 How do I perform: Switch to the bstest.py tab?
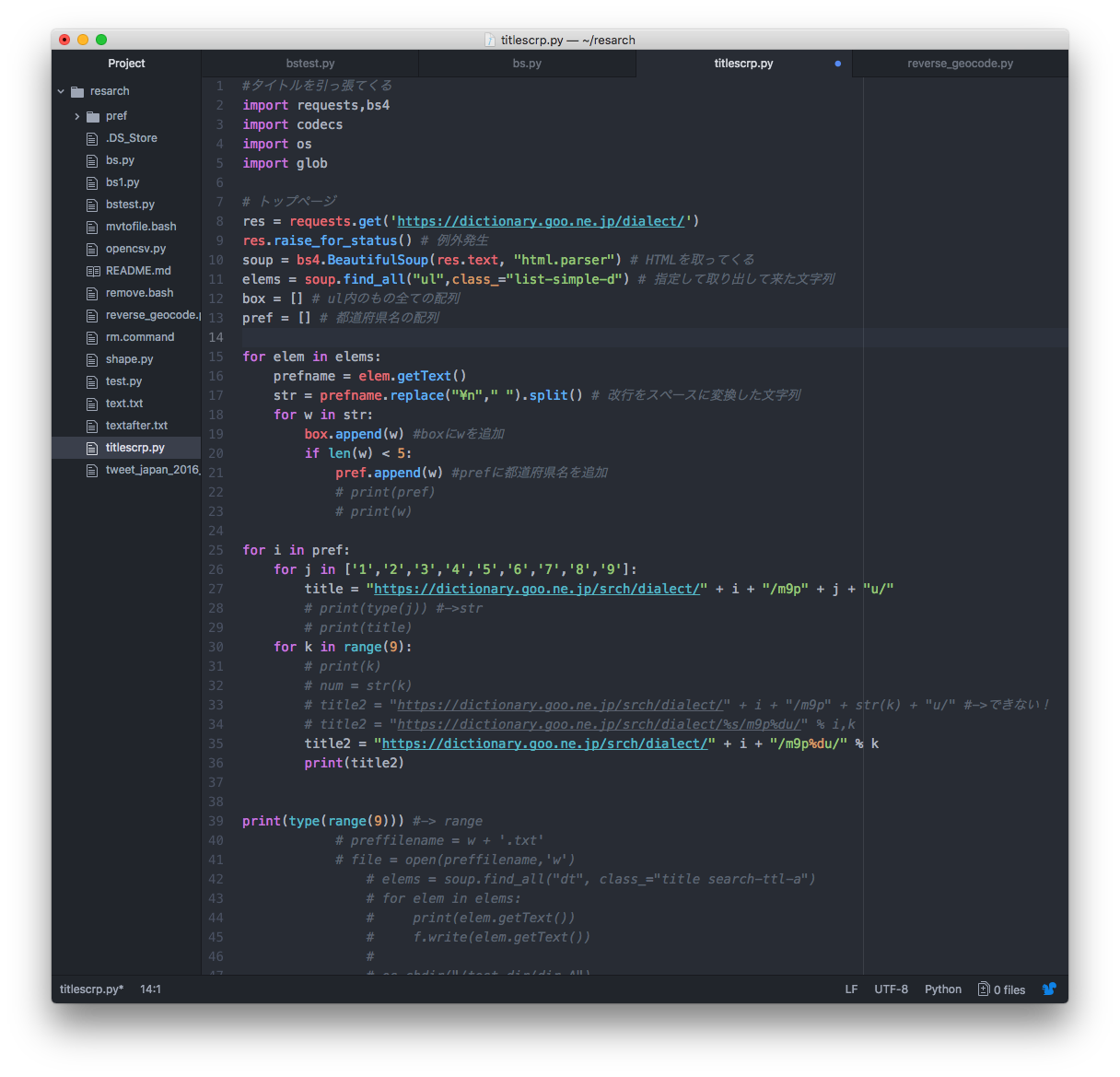click(x=310, y=64)
